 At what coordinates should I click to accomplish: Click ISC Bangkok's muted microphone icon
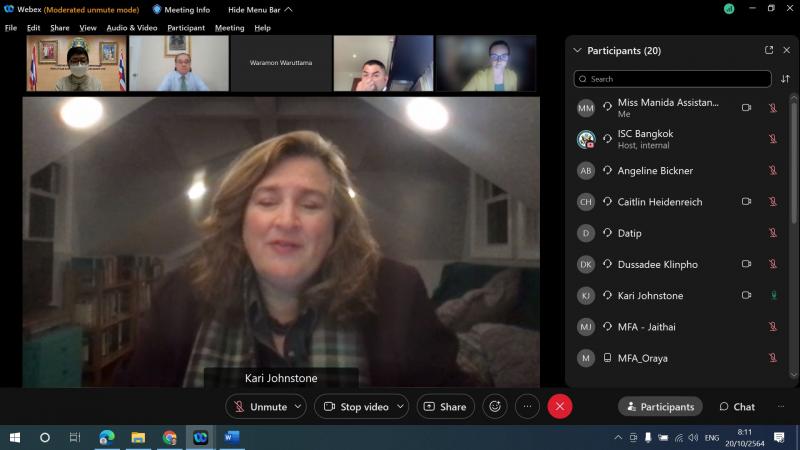pos(773,139)
